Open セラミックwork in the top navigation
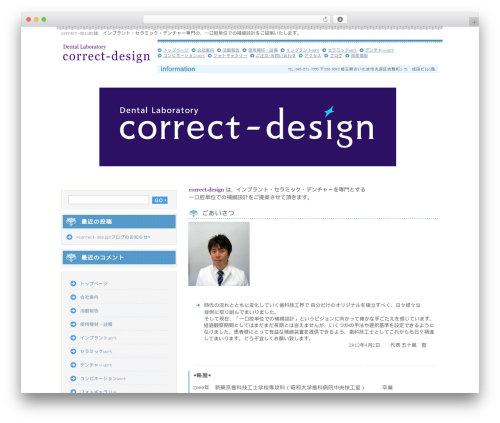 coord(342,50)
